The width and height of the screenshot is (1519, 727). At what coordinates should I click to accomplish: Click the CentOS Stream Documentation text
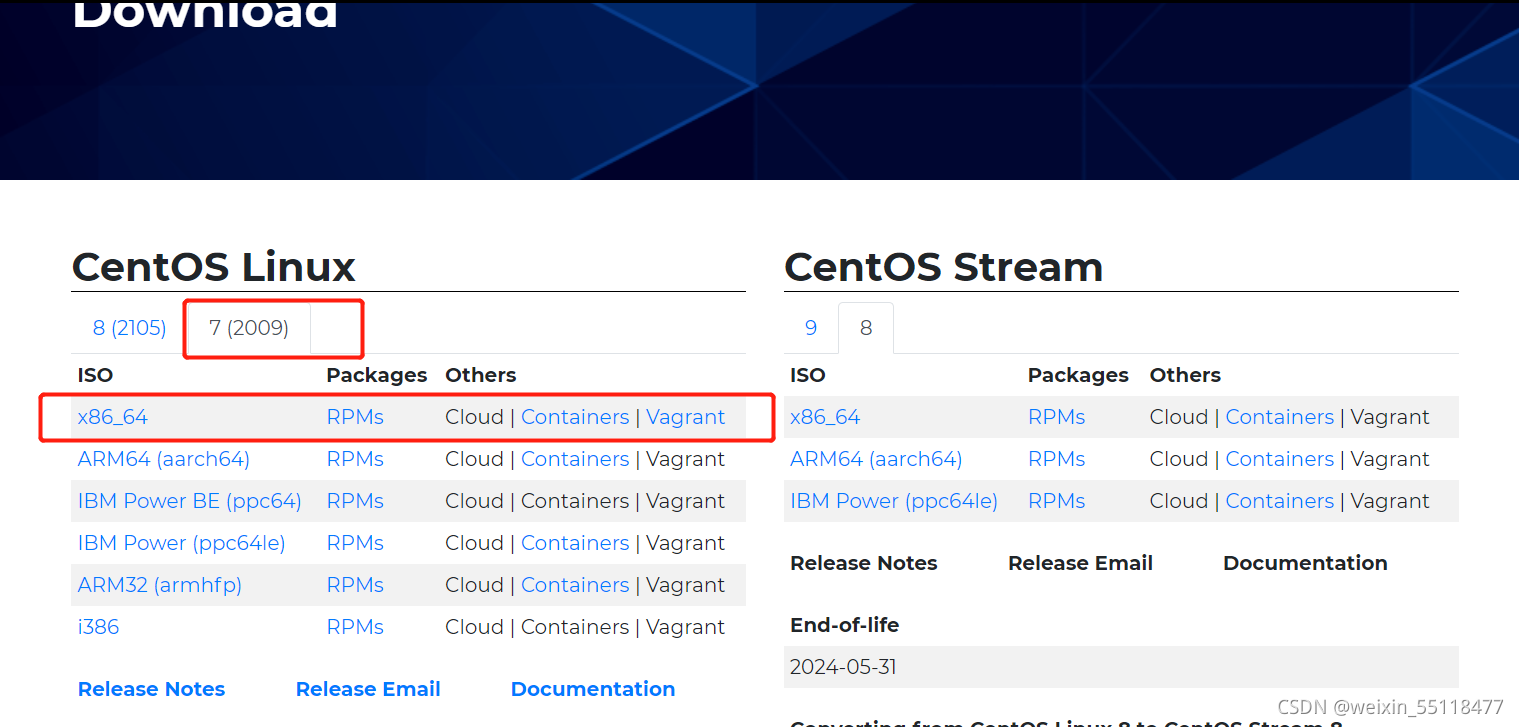1305,563
